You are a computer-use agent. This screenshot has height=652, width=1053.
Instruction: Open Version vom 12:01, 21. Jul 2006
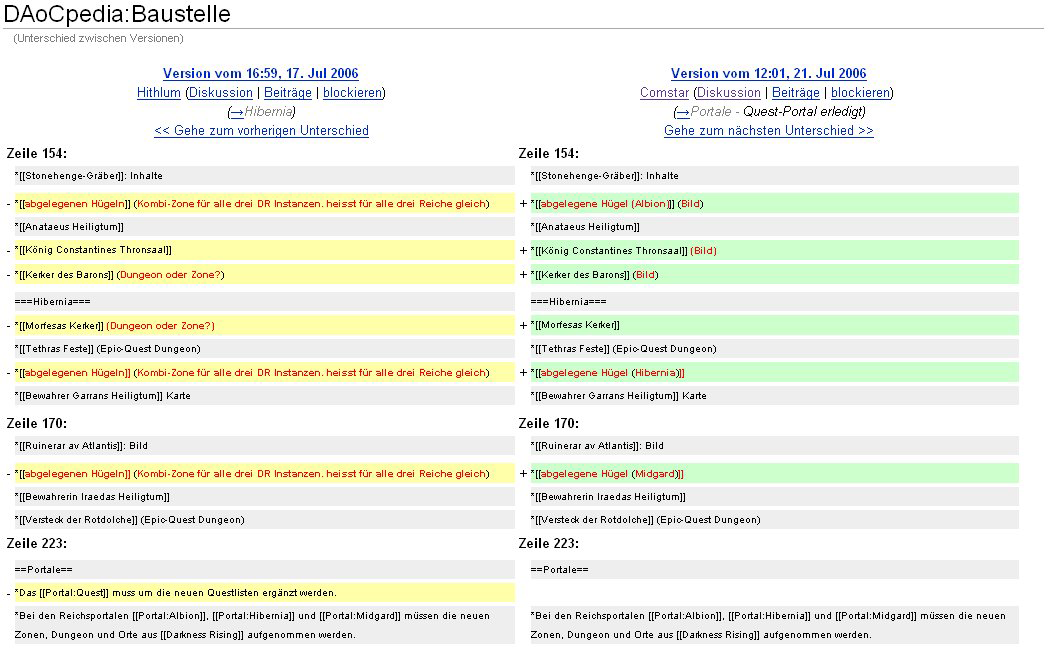pos(768,73)
